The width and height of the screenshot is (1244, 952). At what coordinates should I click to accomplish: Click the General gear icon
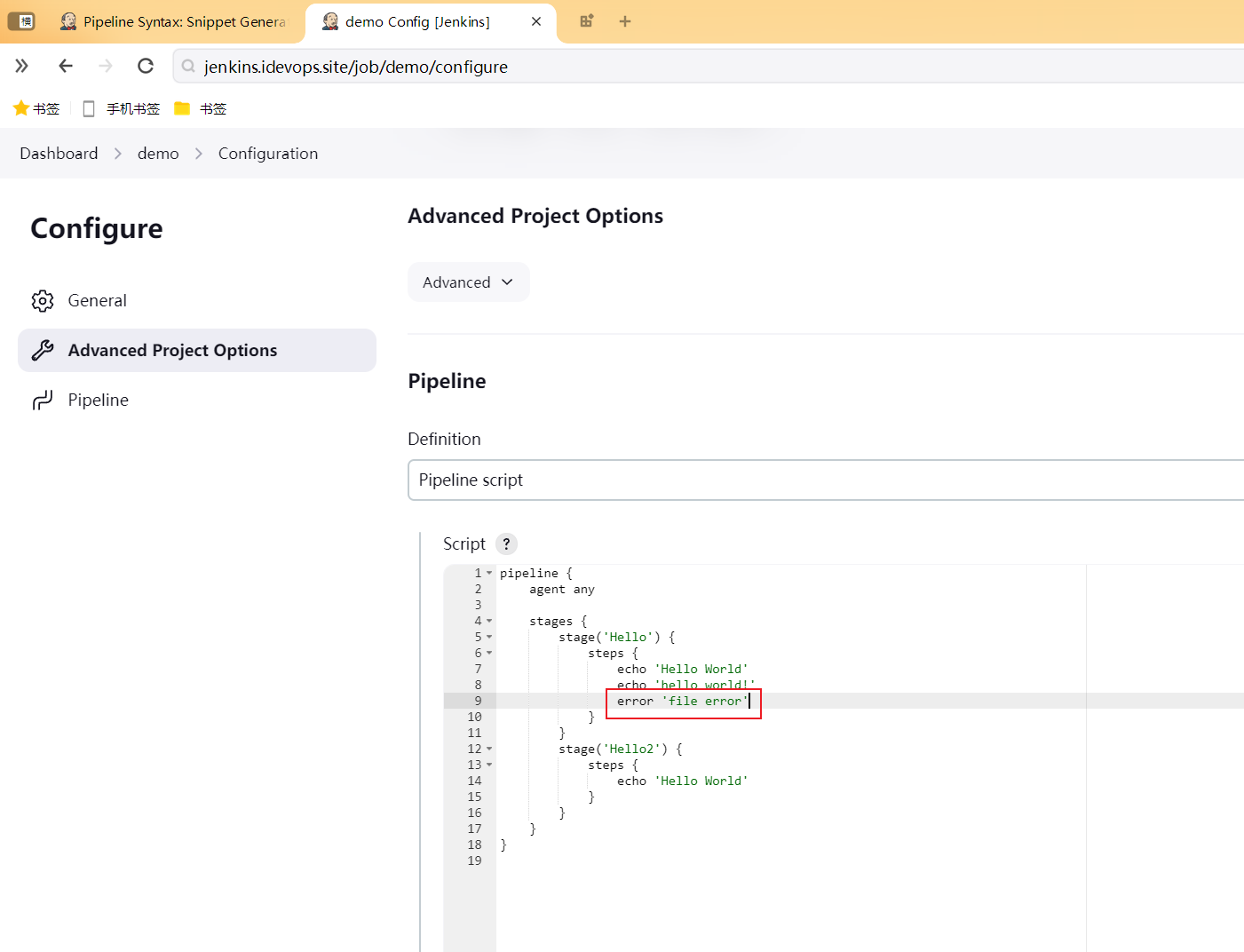coord(43,301)
